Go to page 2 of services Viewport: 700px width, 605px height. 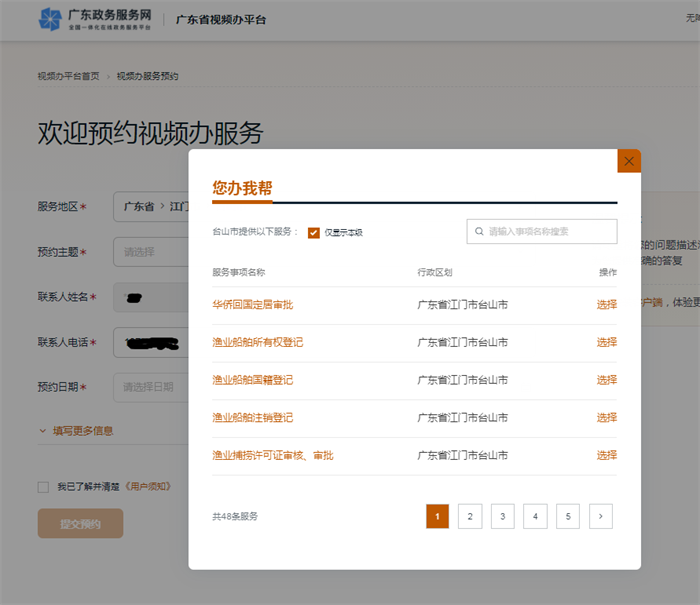click(x=470, y=516)
